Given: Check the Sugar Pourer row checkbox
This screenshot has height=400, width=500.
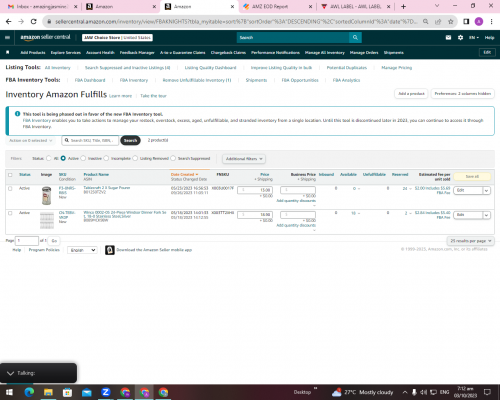Looking at the screenshot, I should coord(10,188).
